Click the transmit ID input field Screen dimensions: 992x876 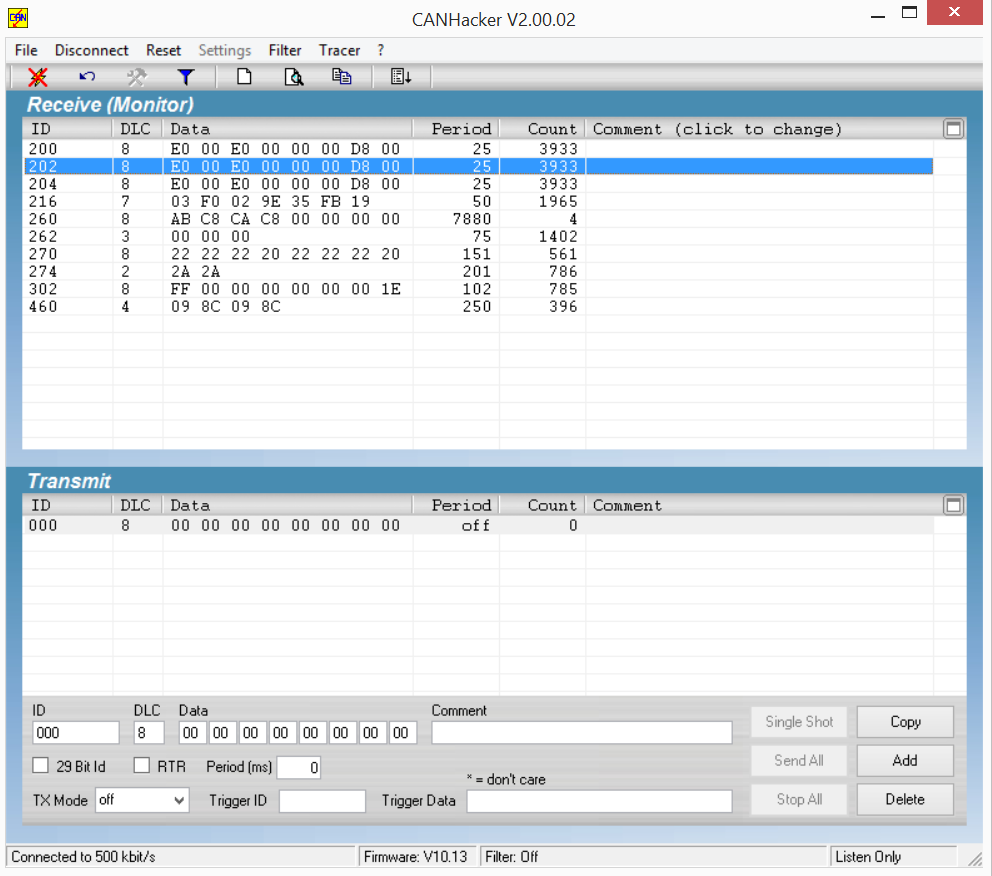76,732
